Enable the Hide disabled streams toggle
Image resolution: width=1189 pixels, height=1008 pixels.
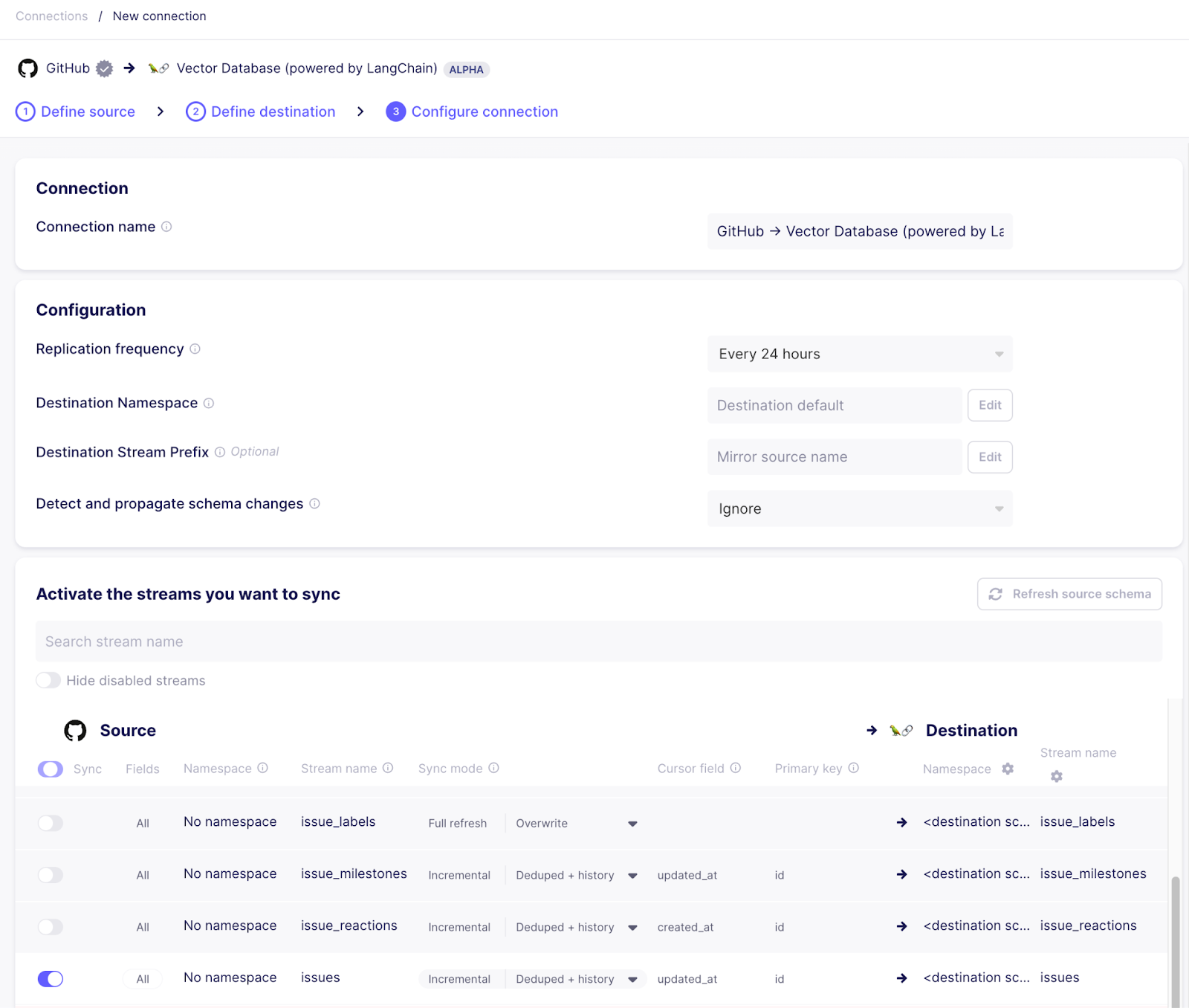(x=49, y=680)
